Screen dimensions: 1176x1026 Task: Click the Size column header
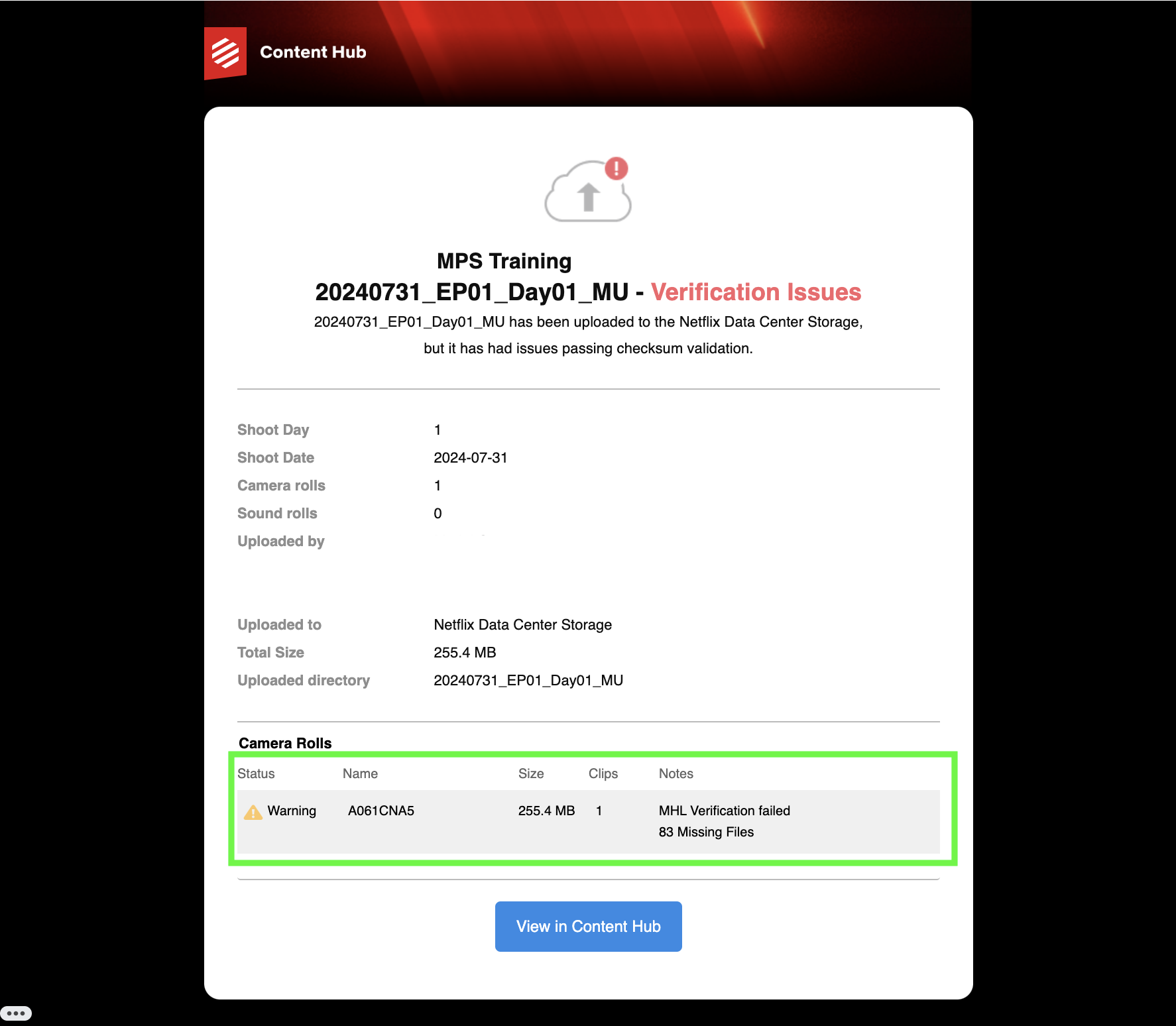point(531,773)
